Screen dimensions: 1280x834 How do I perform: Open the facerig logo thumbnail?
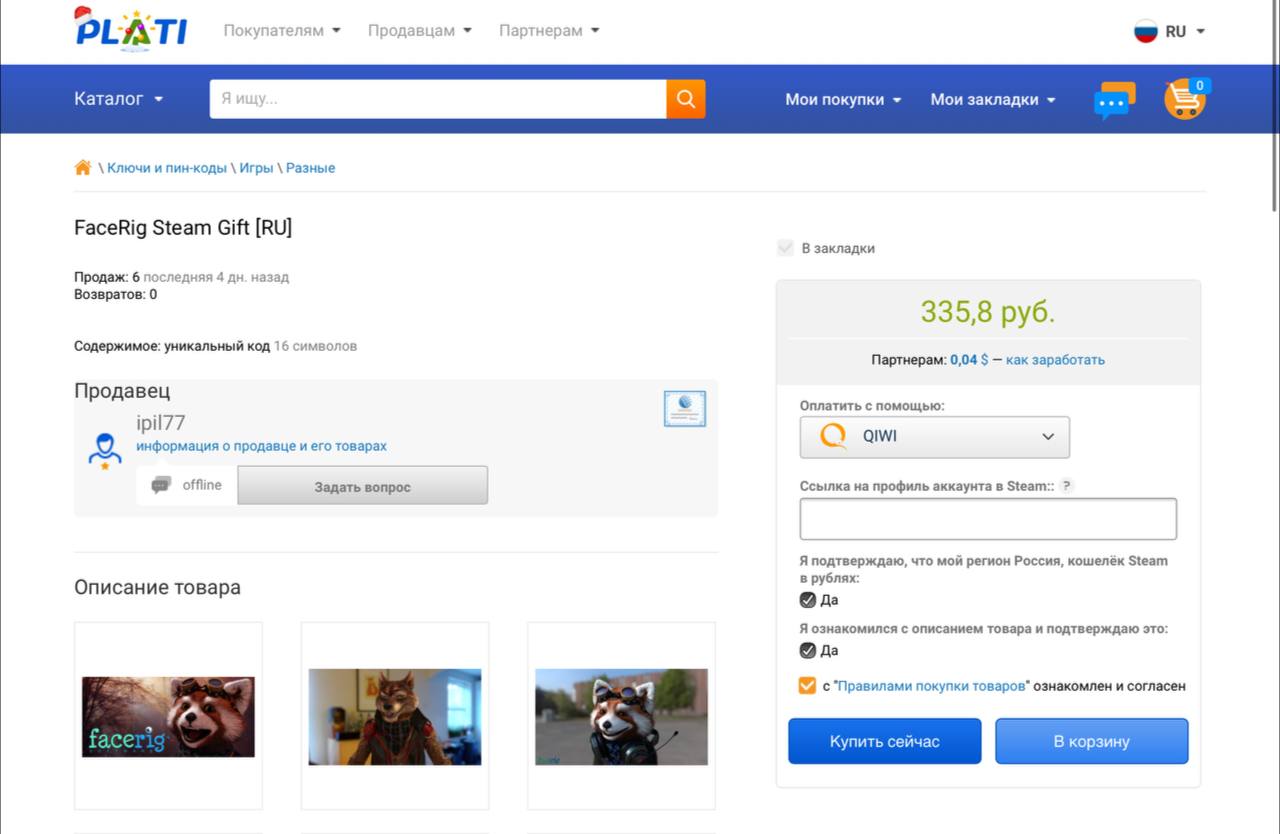point(168,716)
